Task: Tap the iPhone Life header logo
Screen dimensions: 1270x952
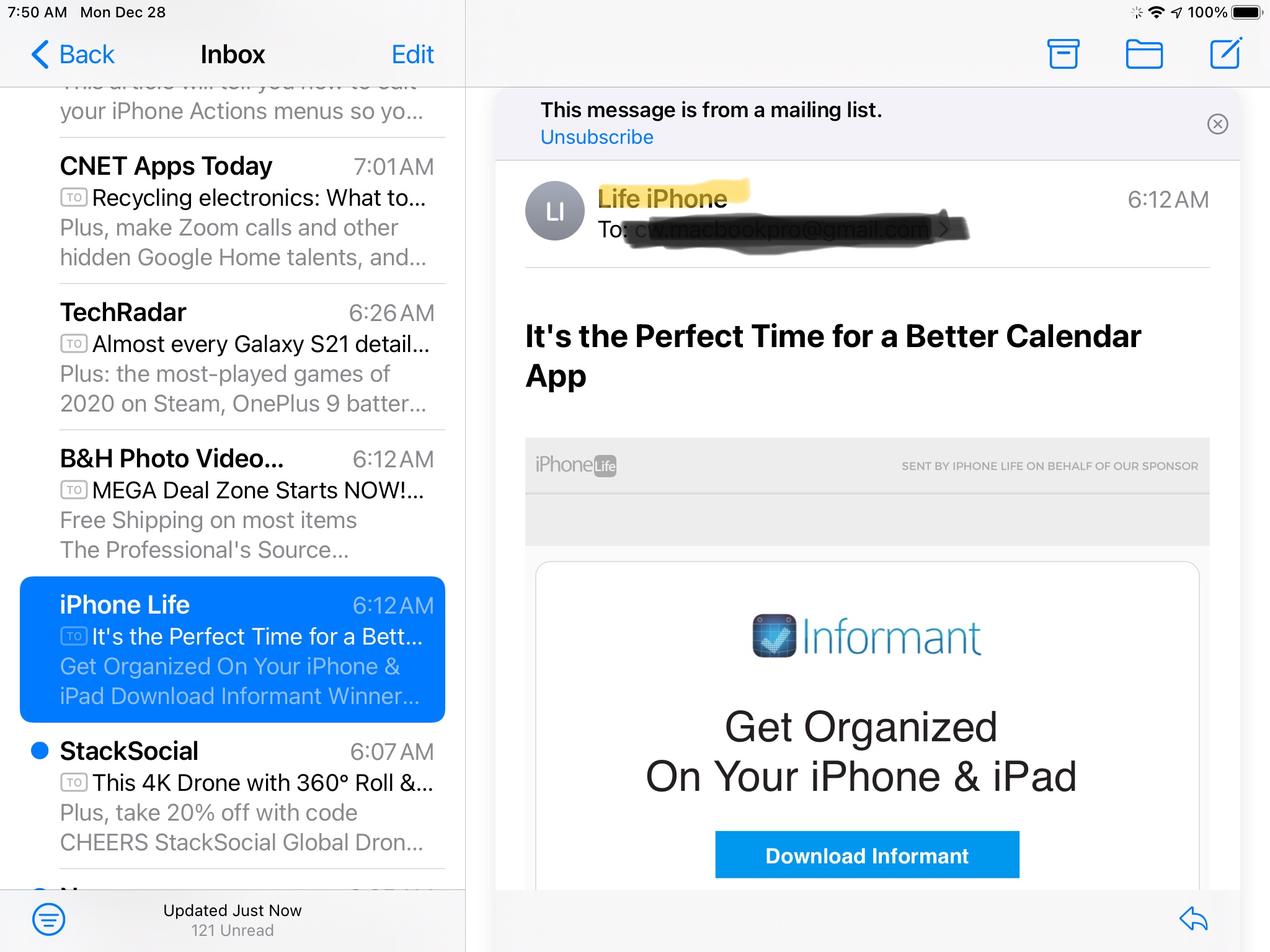Action: tap(575, 465)
